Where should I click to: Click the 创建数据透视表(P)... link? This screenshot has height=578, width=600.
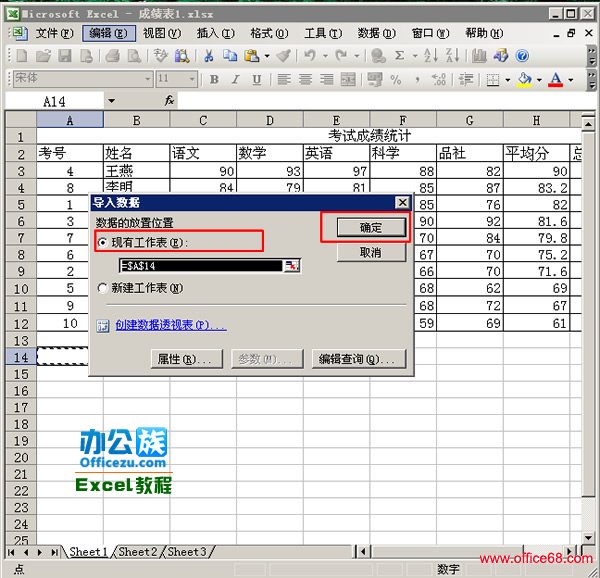[171, 325]
